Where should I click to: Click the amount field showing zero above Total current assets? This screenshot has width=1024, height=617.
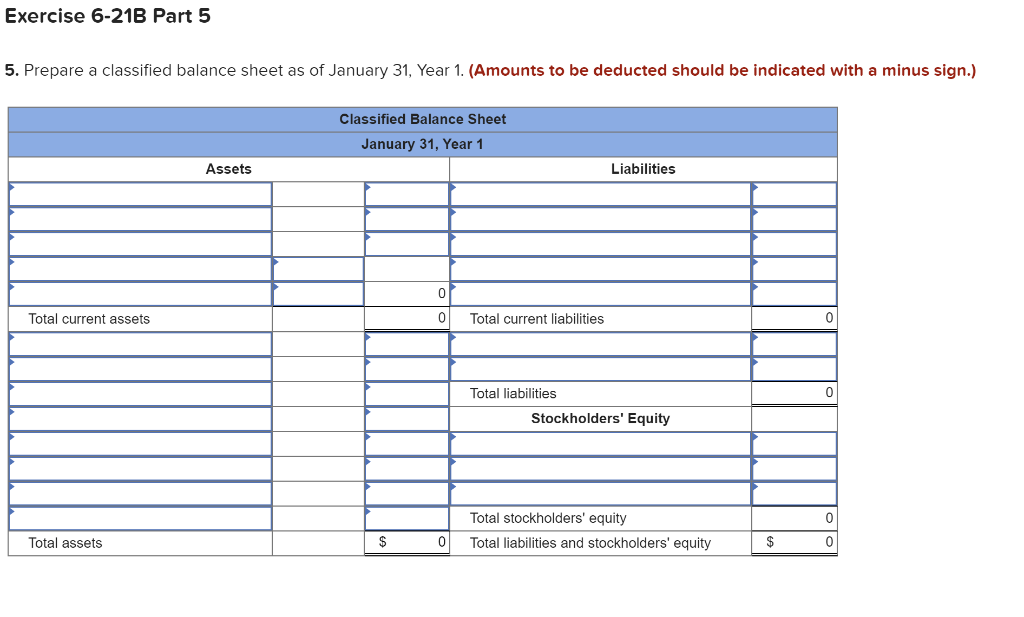coord(407,293)
